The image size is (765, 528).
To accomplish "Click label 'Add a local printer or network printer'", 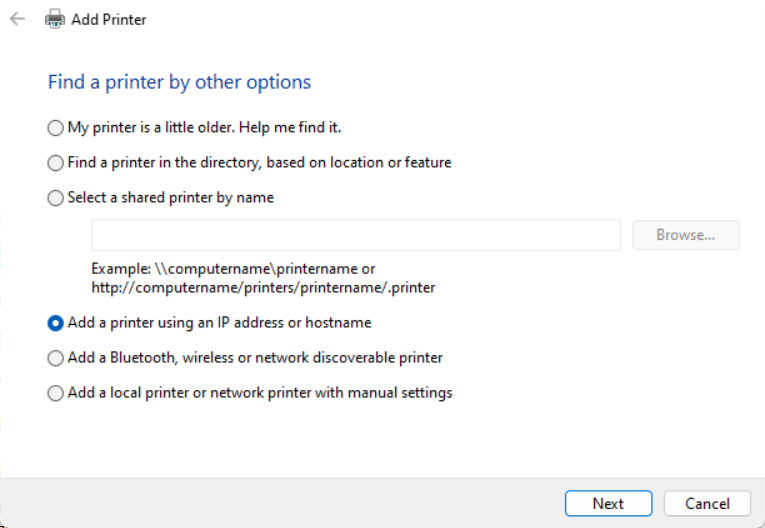I will [x=260, y=393].
